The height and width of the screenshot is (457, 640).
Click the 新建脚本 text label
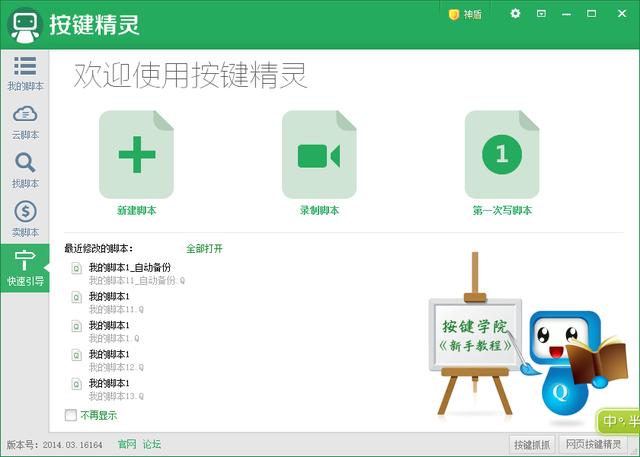click(x=137, y=211)
